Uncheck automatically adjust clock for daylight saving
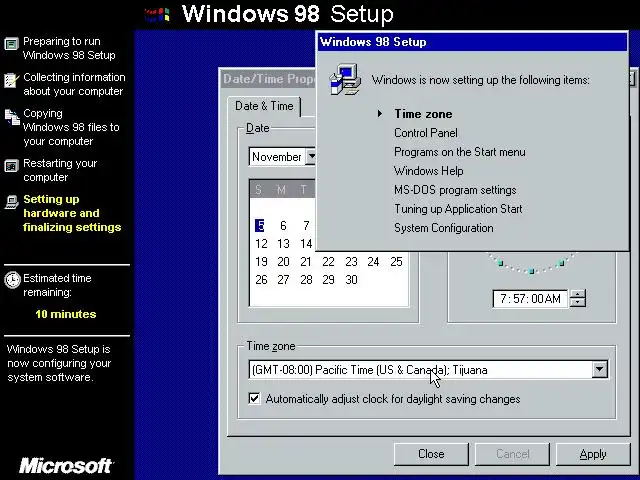 click(x=254, y=398)
